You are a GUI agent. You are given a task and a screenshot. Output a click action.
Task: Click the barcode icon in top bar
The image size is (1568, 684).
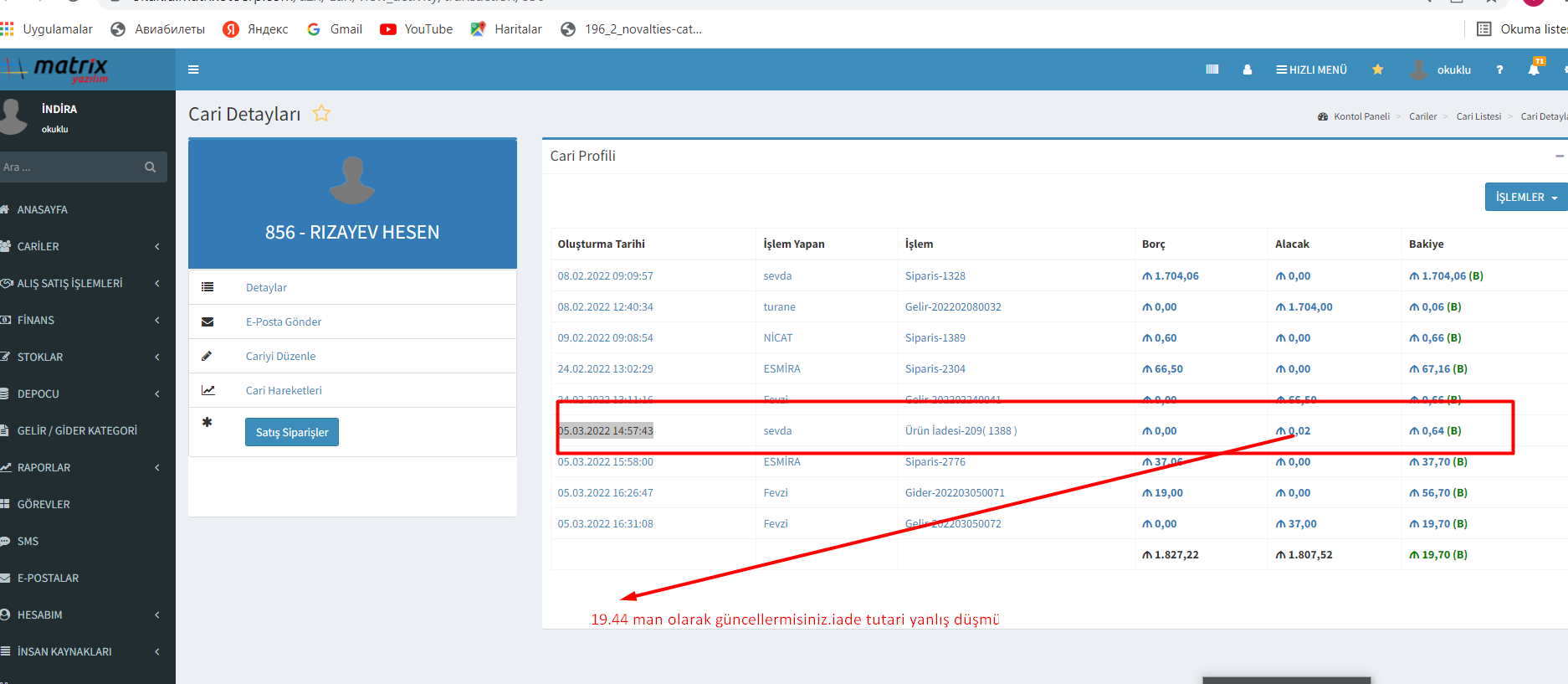(x=1212, y=69)
